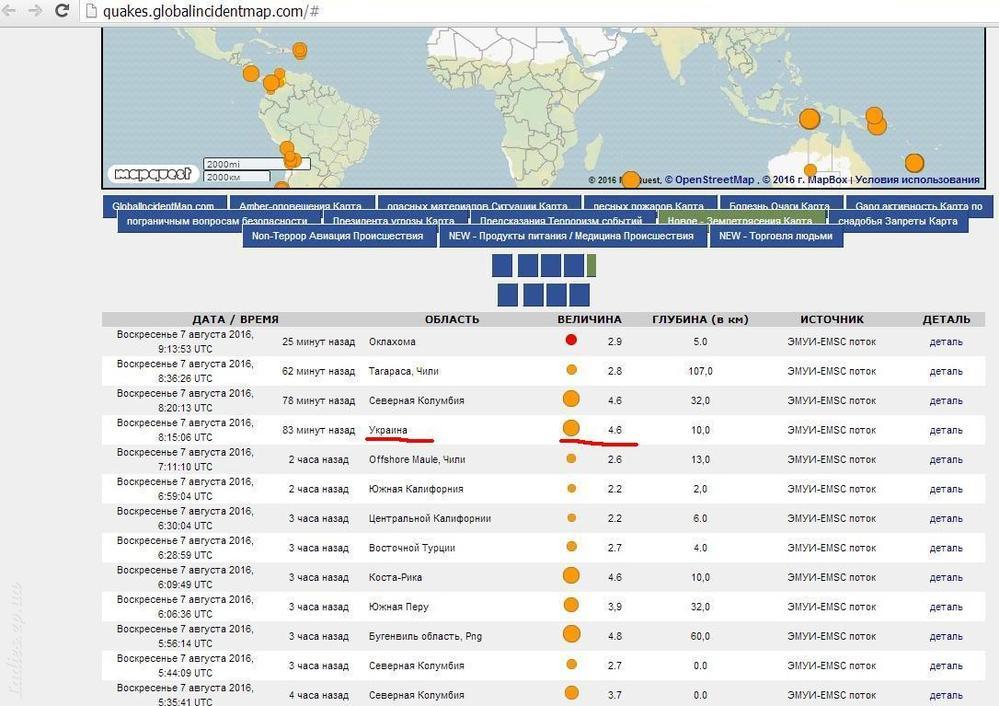Open the Условия использования link

tap(917, 180)
